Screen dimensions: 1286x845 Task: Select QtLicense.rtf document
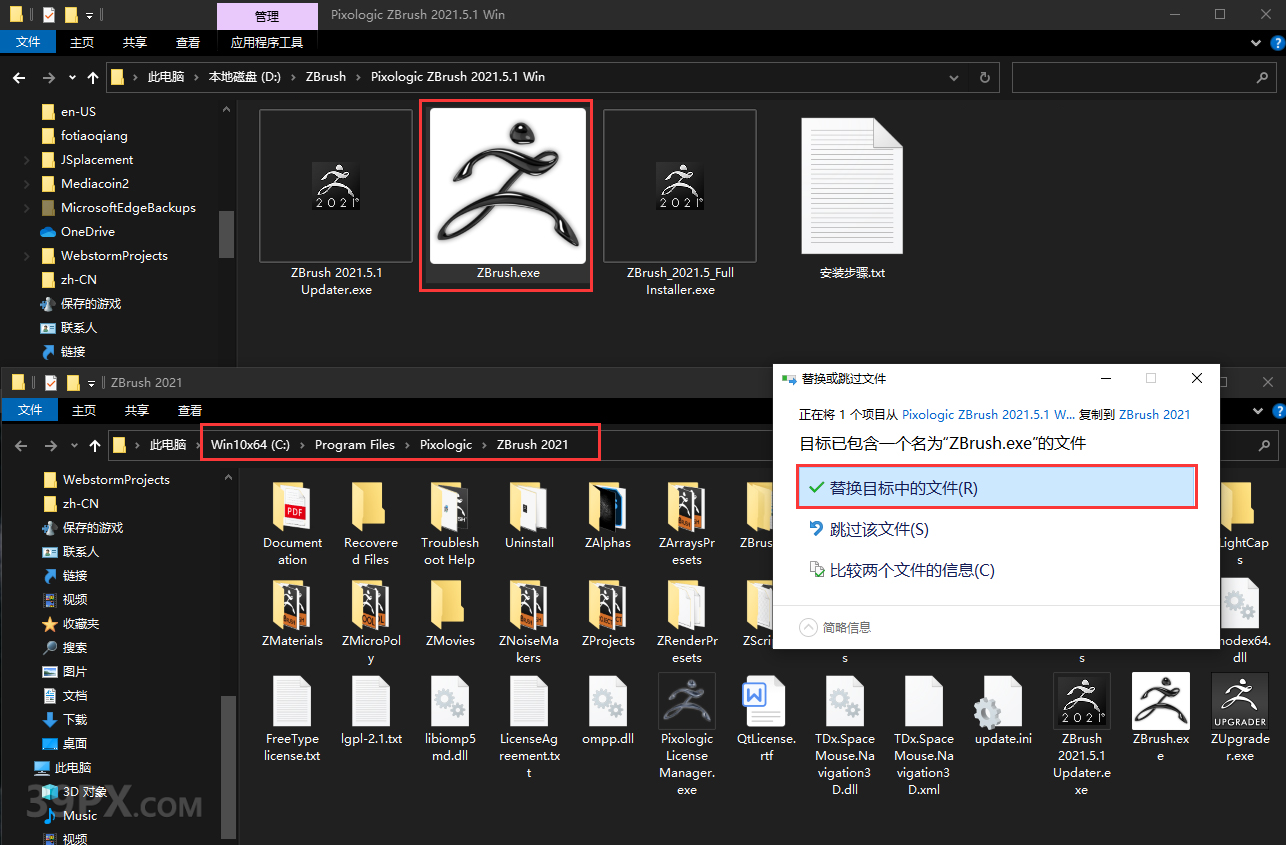click(x=766, y=719)
